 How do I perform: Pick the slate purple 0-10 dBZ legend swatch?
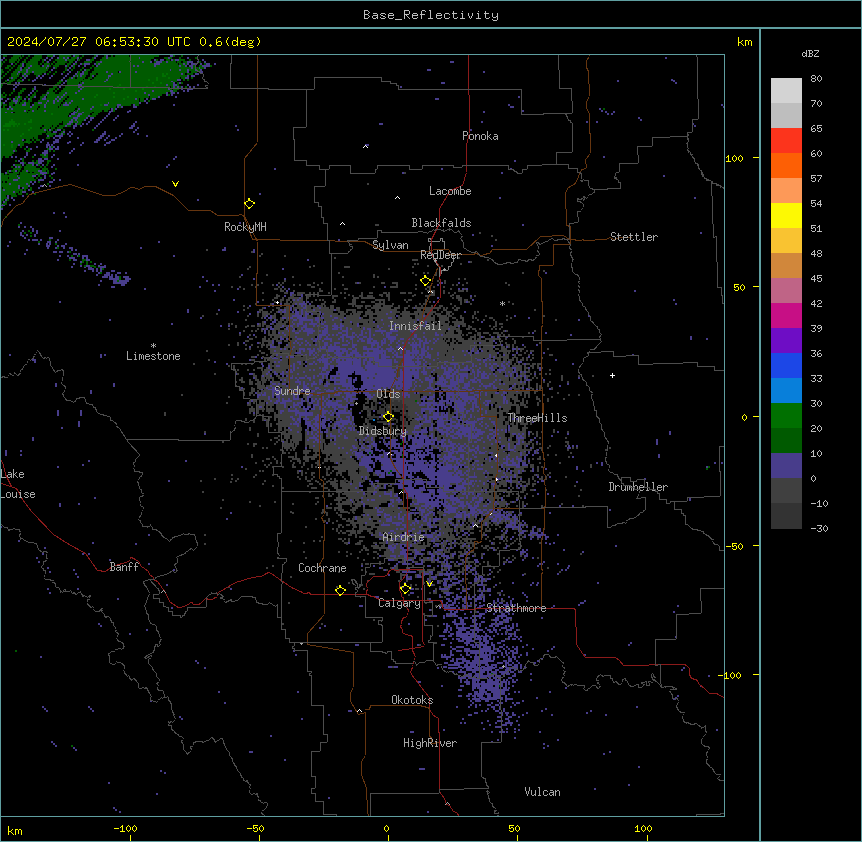click(786, 466)
